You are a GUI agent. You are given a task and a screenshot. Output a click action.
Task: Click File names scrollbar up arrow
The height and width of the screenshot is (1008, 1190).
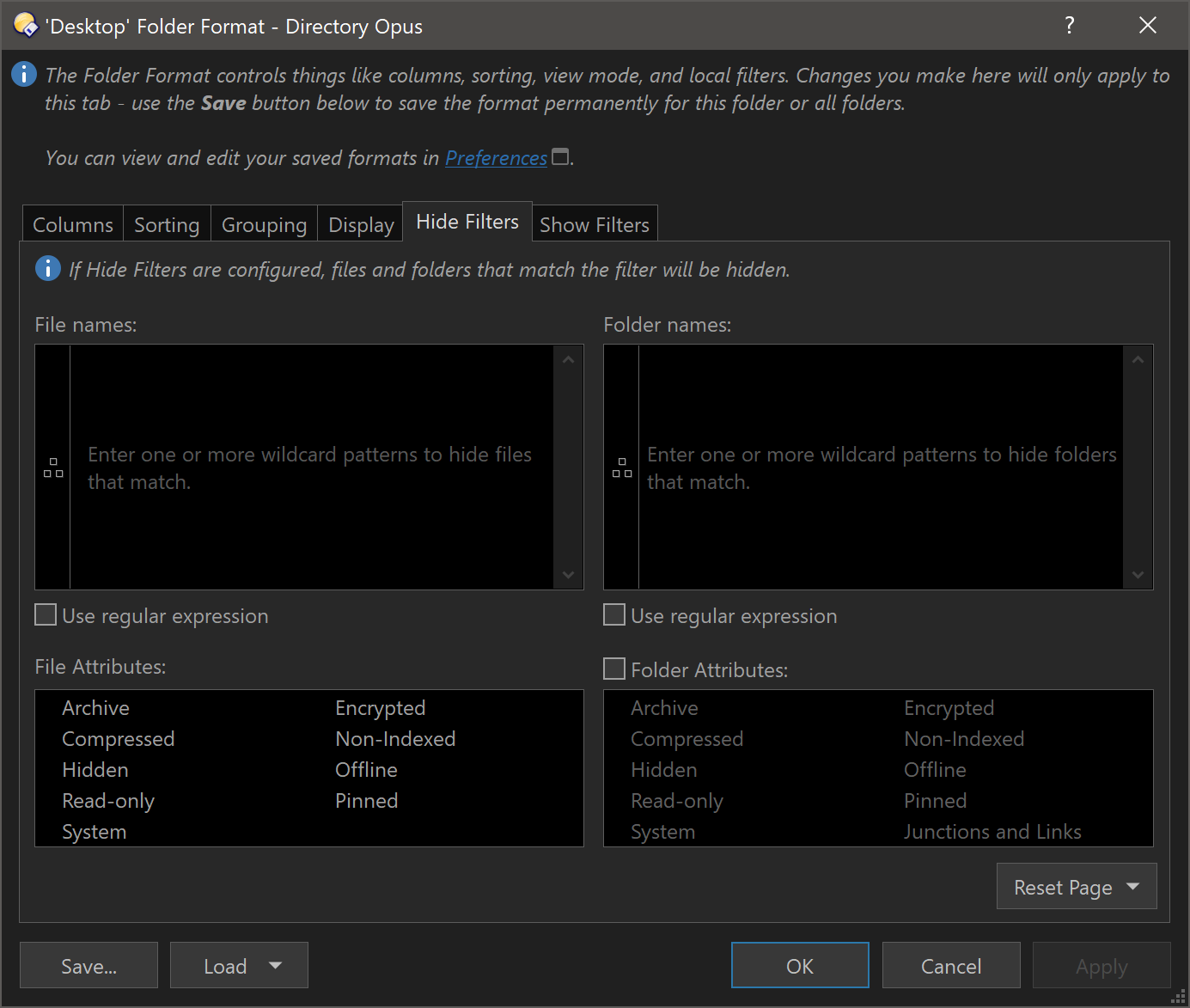click(568, 360)
